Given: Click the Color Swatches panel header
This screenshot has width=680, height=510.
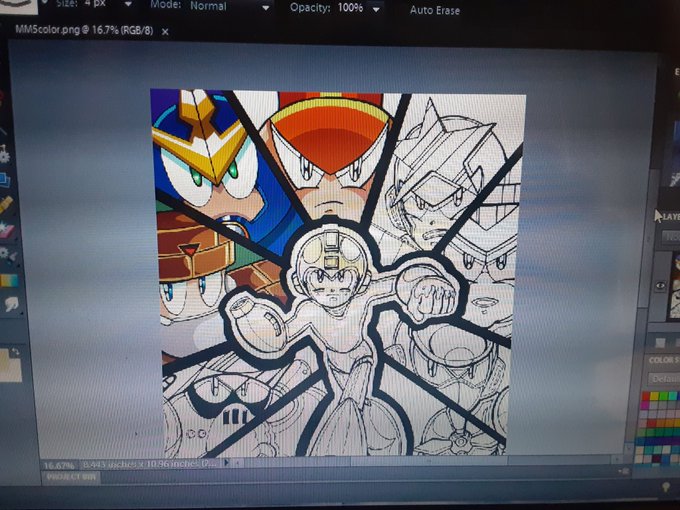Looking at the screenshot, I should point(664,360).
